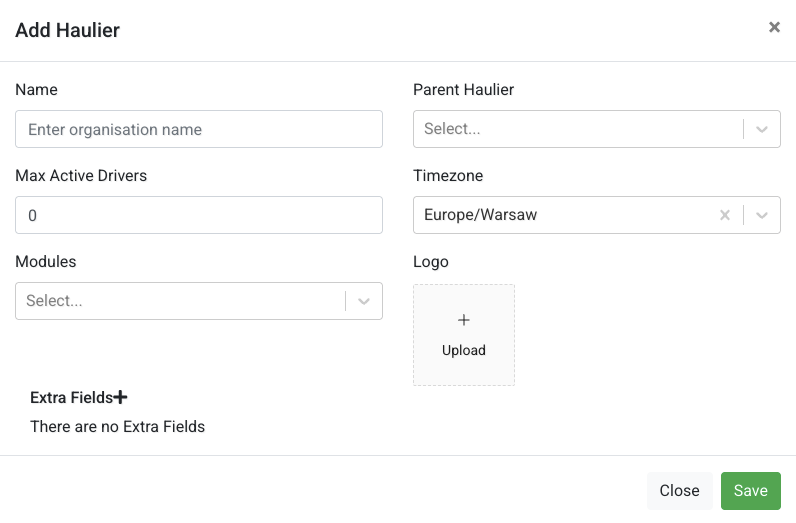Click the Close button

679,491
